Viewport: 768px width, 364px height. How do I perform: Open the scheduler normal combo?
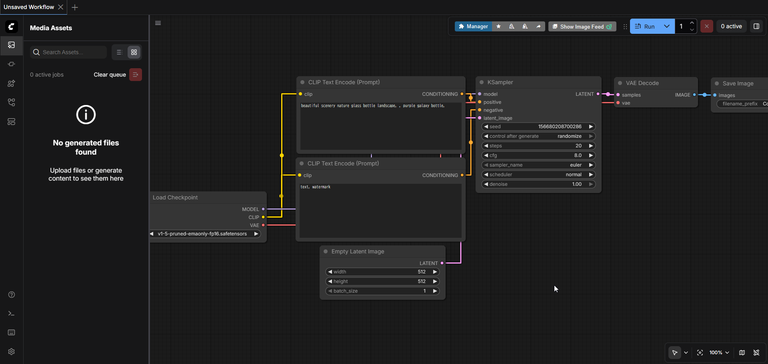tap(538, 174)
